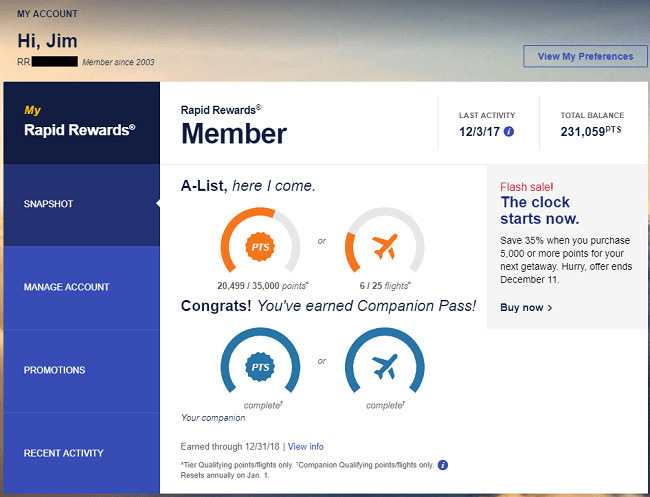Open the Snapshot tab
650x497 pixels.
tap(80, 204)
